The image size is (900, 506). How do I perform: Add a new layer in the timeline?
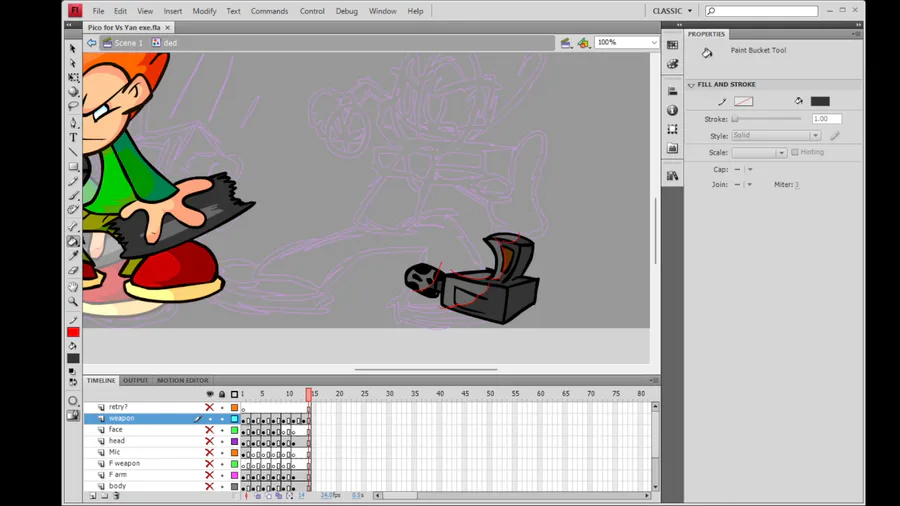93,496
